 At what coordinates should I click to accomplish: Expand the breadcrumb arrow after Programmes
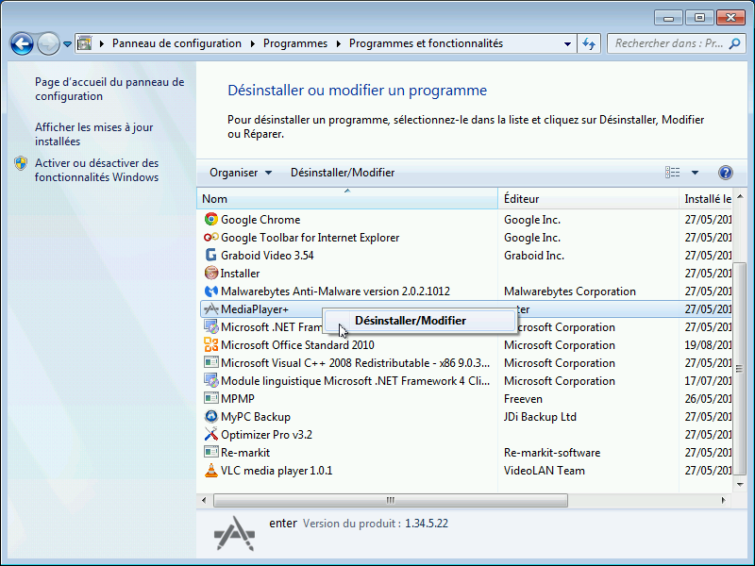coord(338,44)
